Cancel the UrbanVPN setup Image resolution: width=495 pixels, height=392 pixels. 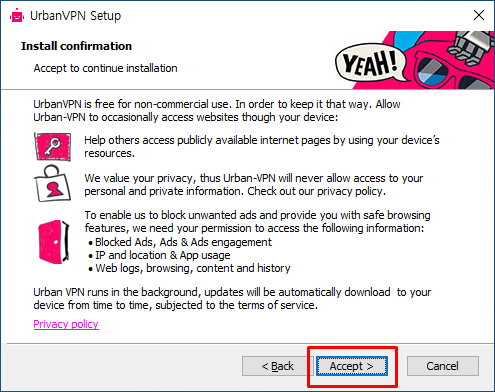pyautogui.click(x=443, y=366)
